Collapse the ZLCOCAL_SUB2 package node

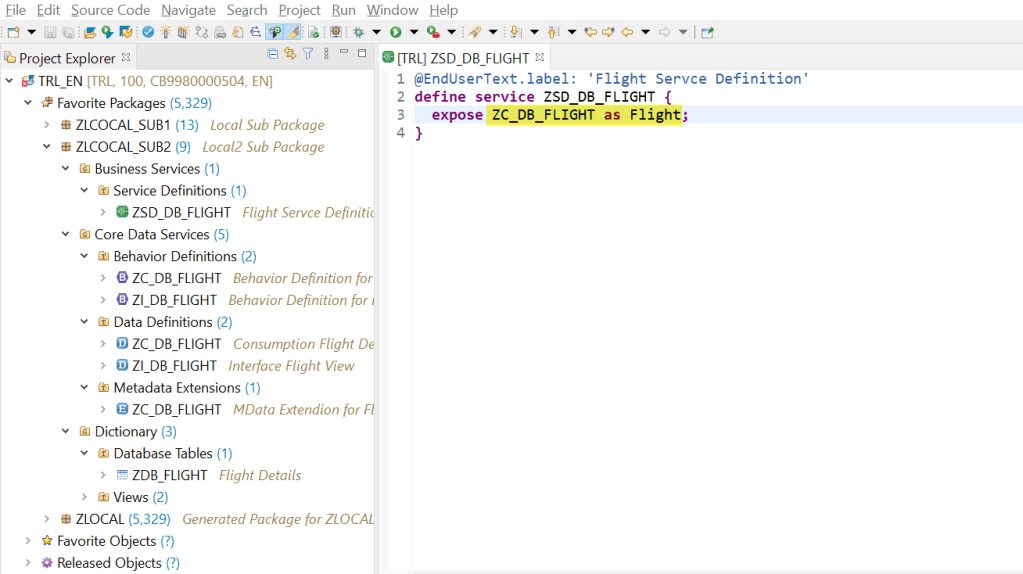[47, 147]
